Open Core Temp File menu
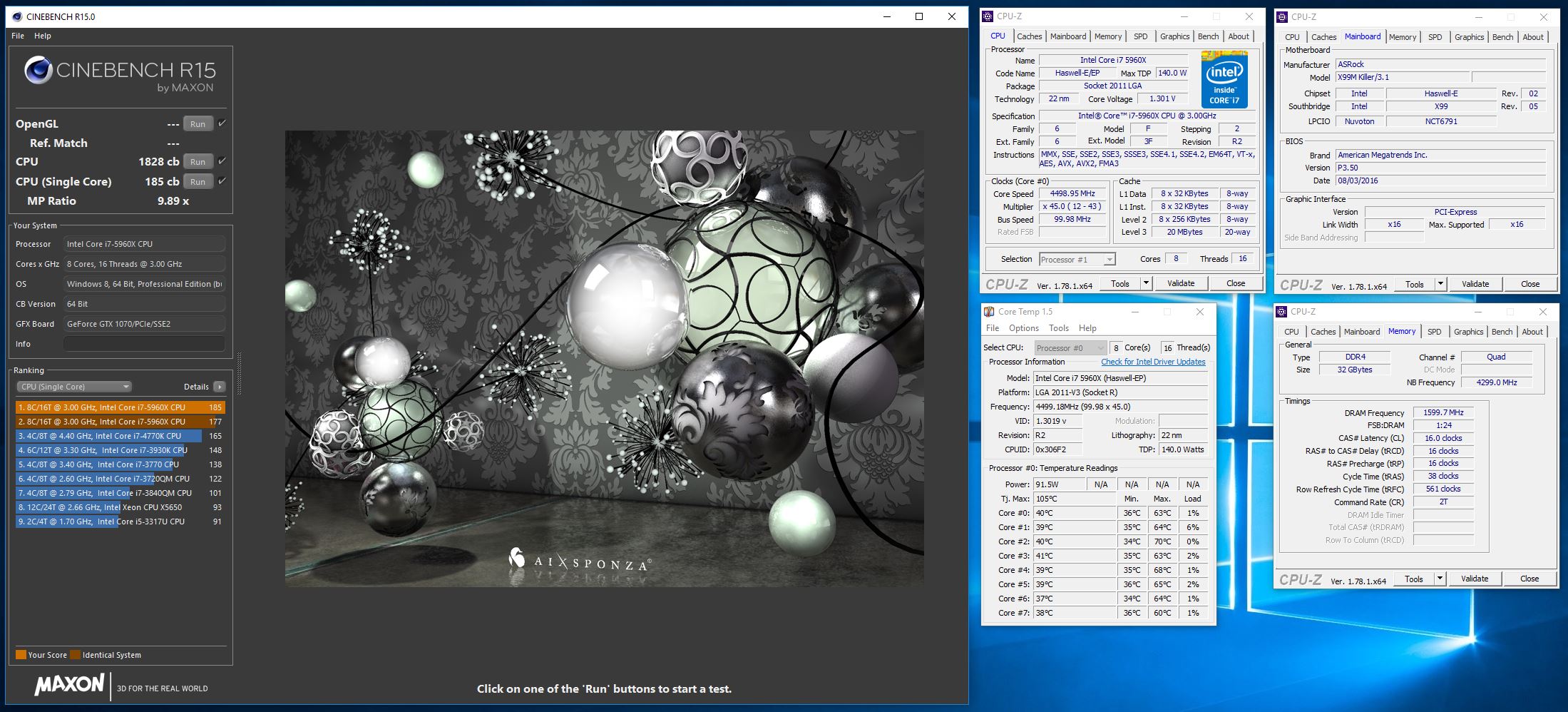The width and height of the screenshot is (1568, 712). 993,328
